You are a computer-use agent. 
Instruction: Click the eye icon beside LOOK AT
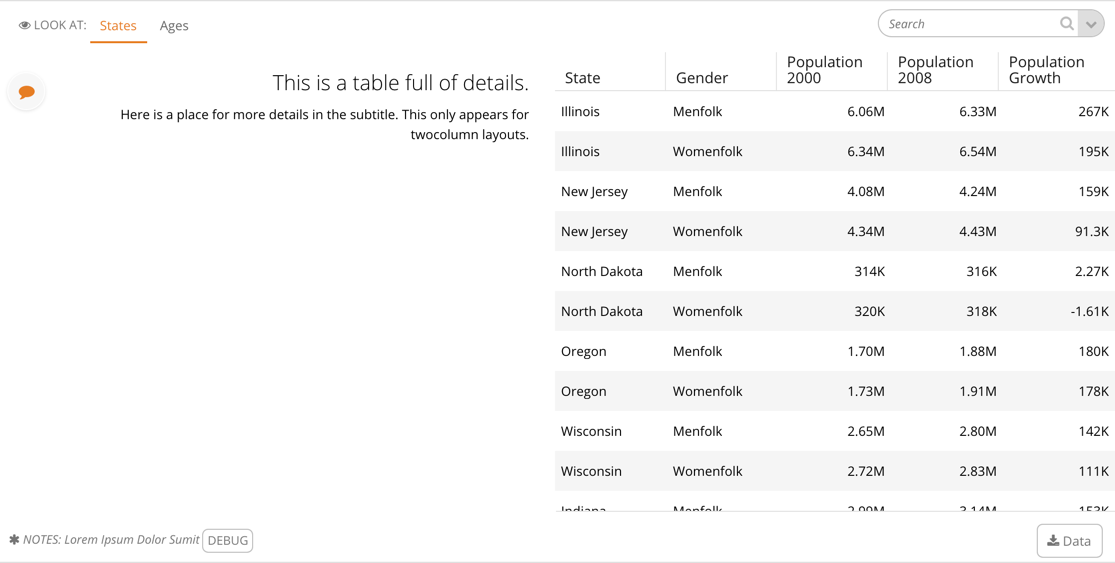coord(25,26)
